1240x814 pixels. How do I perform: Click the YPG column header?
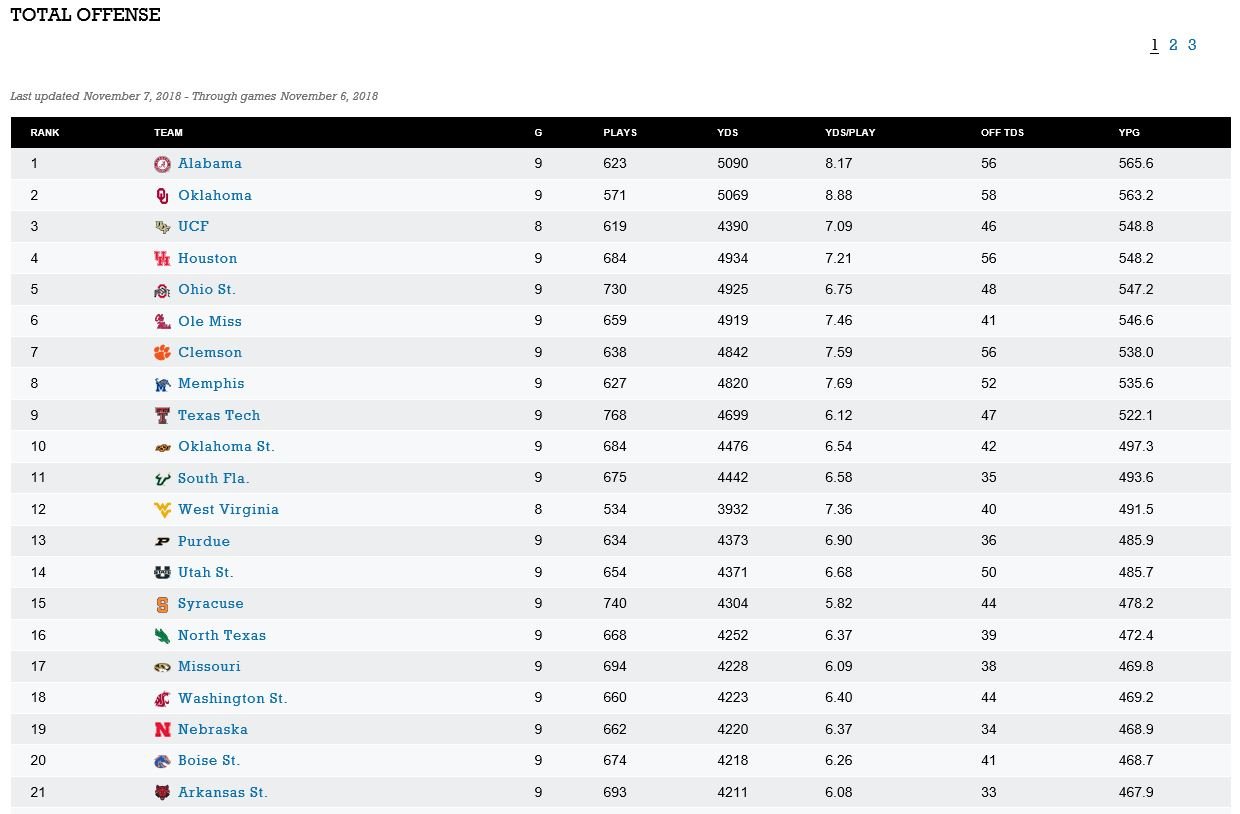point(1129,133)
